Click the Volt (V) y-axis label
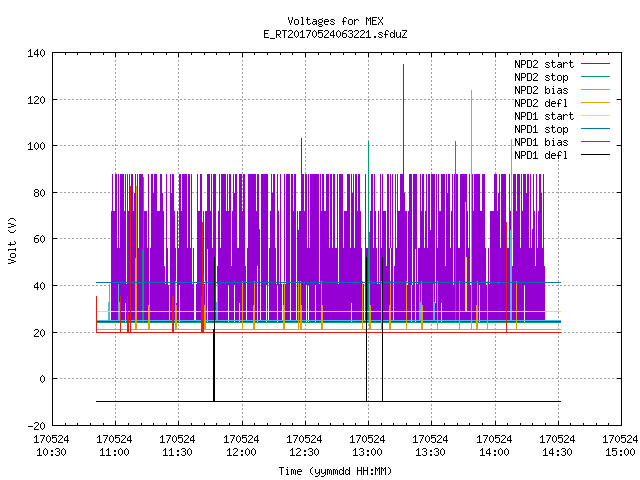Image resolution: width=640 pixels, height=480 pixels. click(x=12, y=240)
